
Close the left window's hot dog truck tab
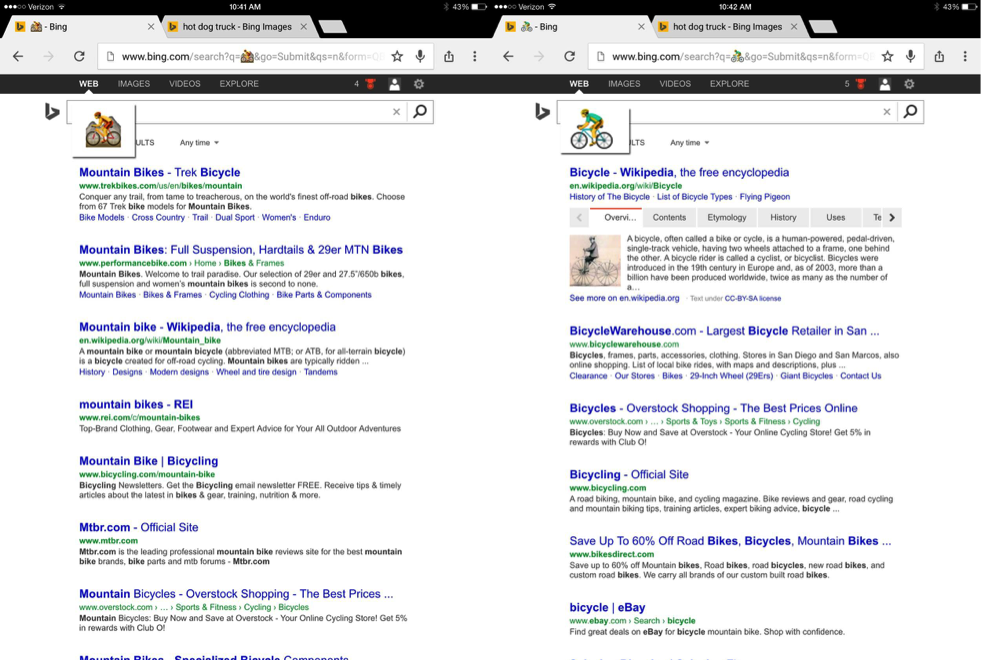click(x=303, y=27)
